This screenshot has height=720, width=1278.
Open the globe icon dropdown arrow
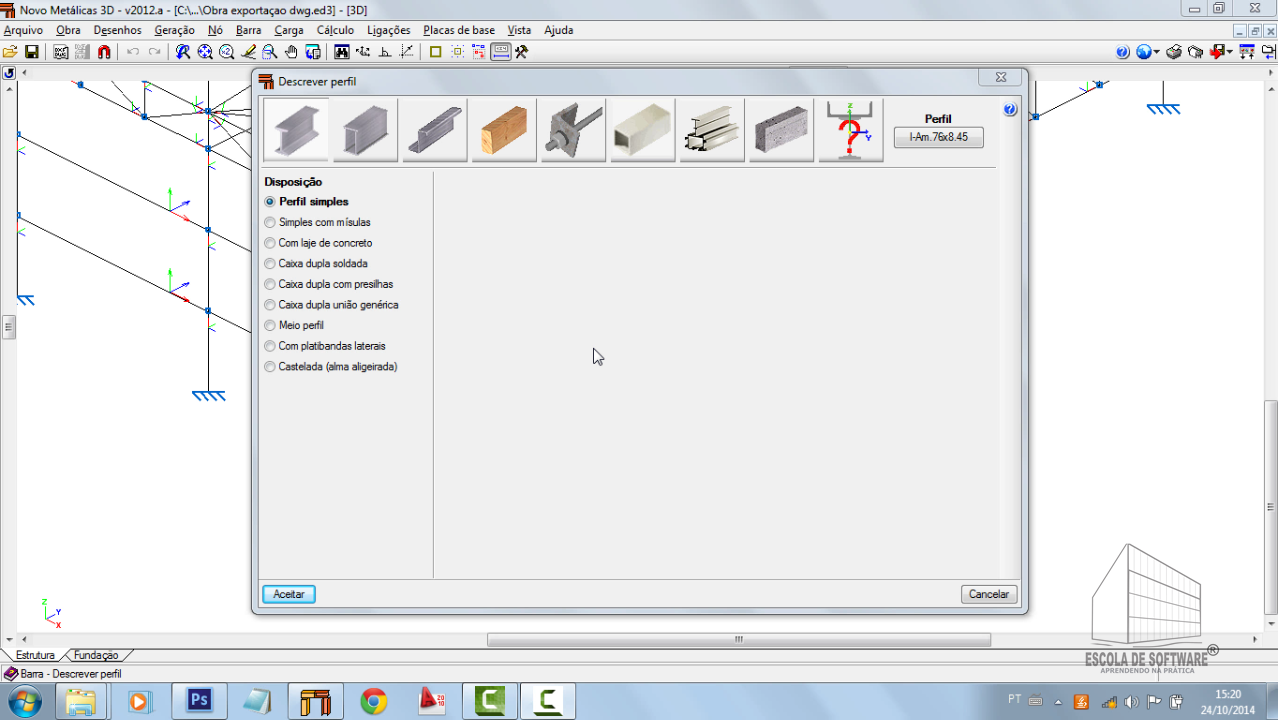click(x=1157, y=52)
